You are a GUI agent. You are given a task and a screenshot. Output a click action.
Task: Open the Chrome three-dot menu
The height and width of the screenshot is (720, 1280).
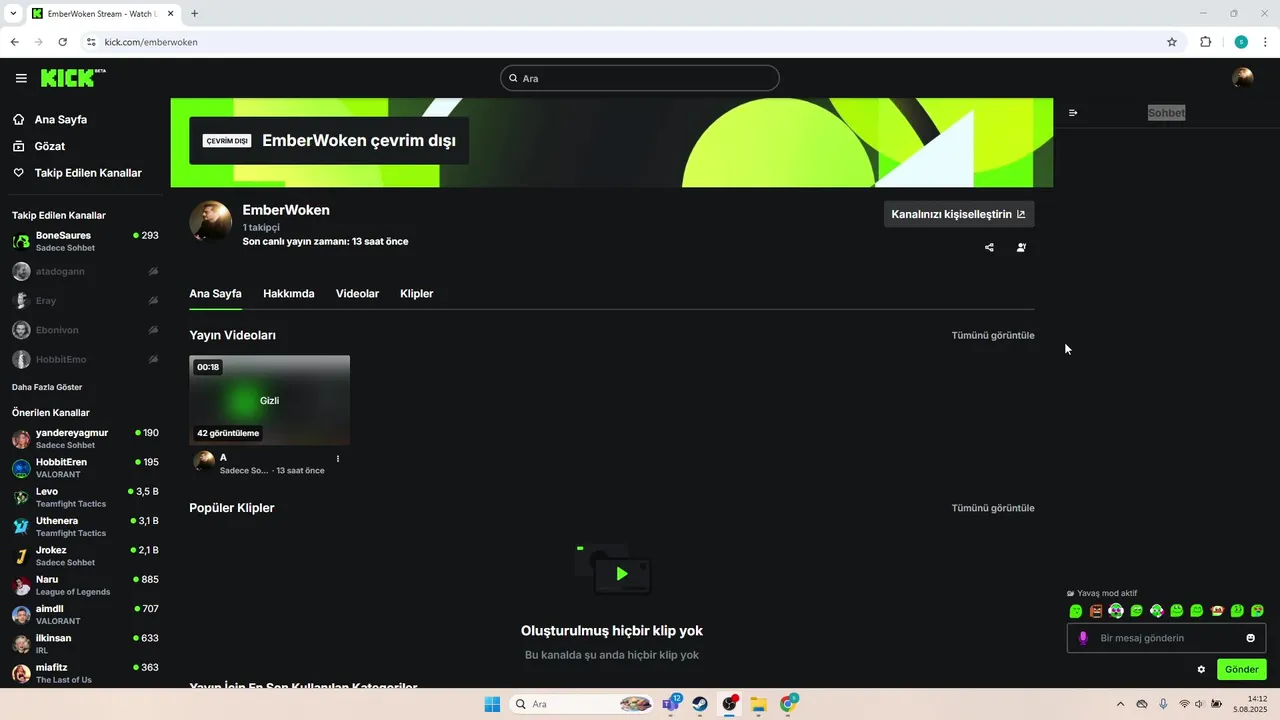pos(1263,42)
